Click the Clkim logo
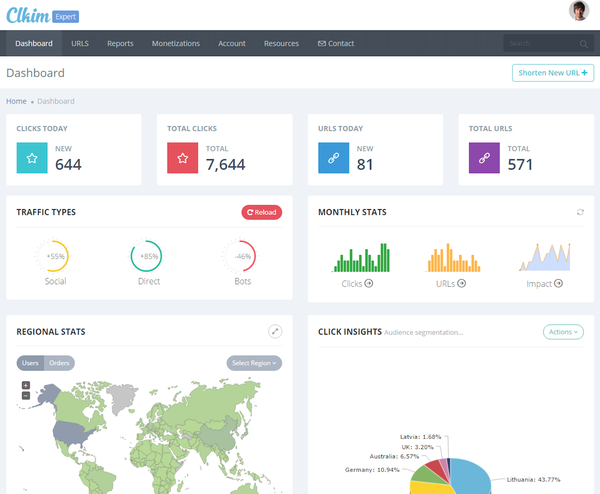Screen dimensions: 600x494 click(28, 16)
